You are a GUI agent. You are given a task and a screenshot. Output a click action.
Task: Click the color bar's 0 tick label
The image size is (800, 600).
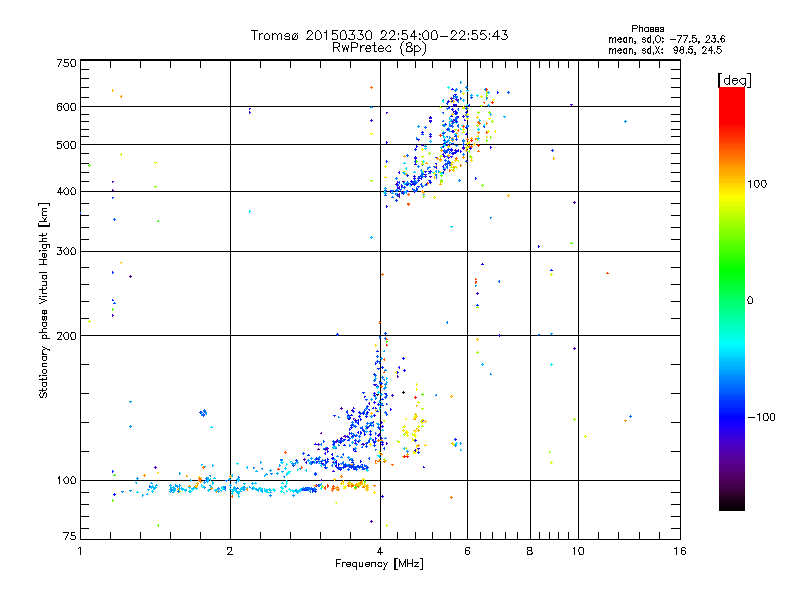click(x=751, y=300)
